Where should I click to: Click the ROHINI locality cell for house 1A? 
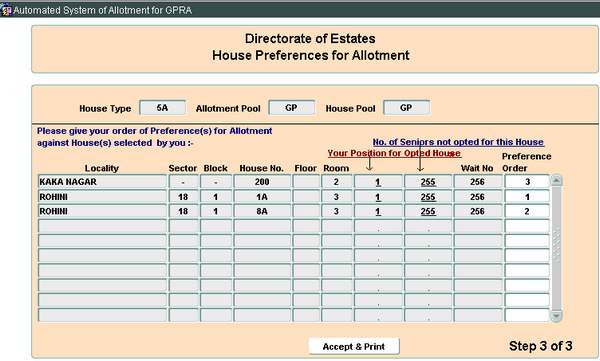click(102, 197)
